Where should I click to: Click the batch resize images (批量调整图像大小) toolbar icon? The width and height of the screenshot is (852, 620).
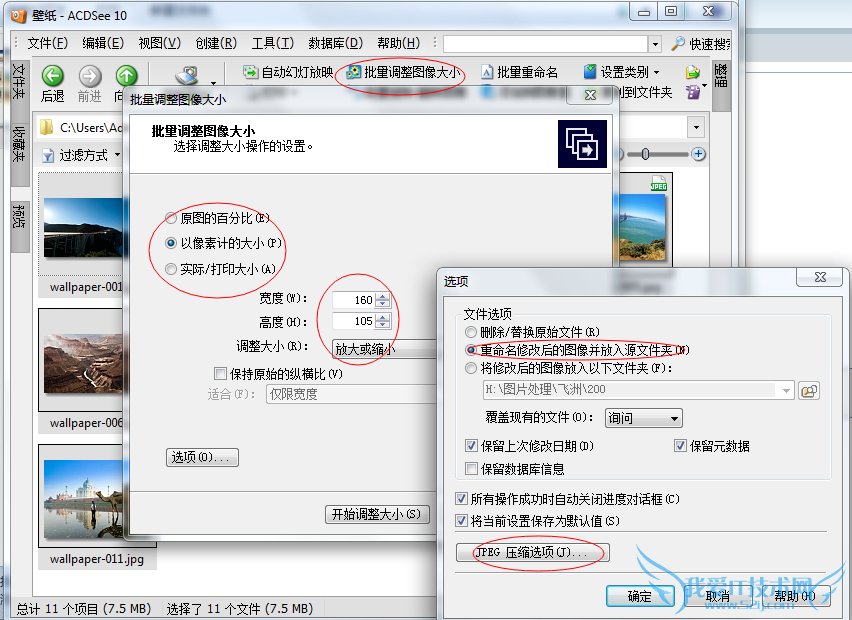[x=354, y=72]
